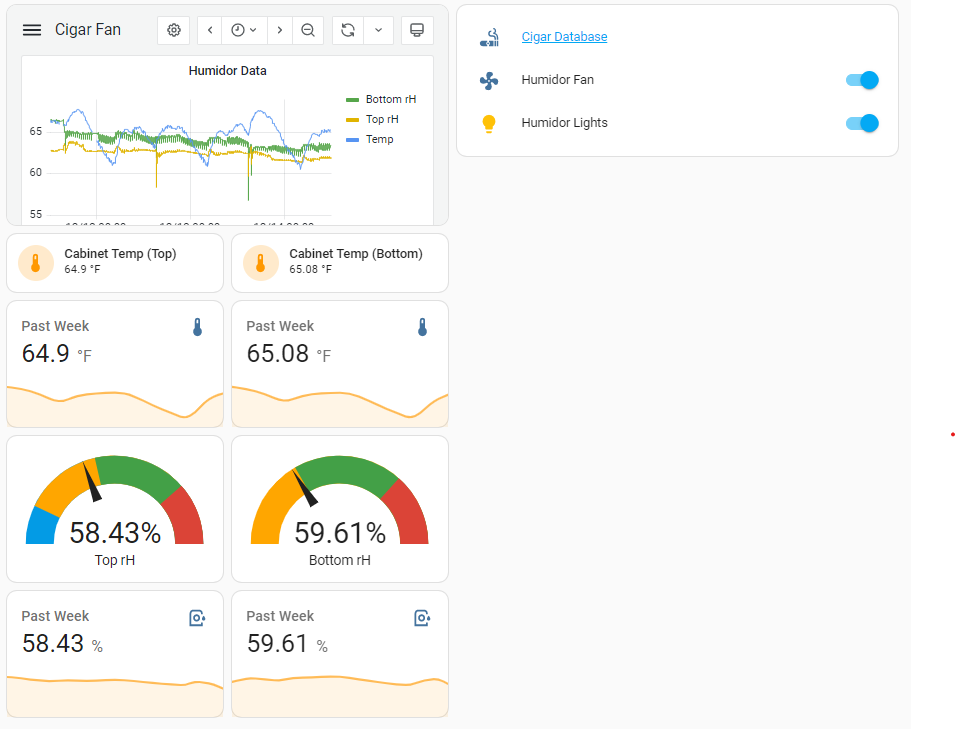Open the 65.08 °F Past Week card
Screen dimensions: 956x729
[x=340, y=364]
